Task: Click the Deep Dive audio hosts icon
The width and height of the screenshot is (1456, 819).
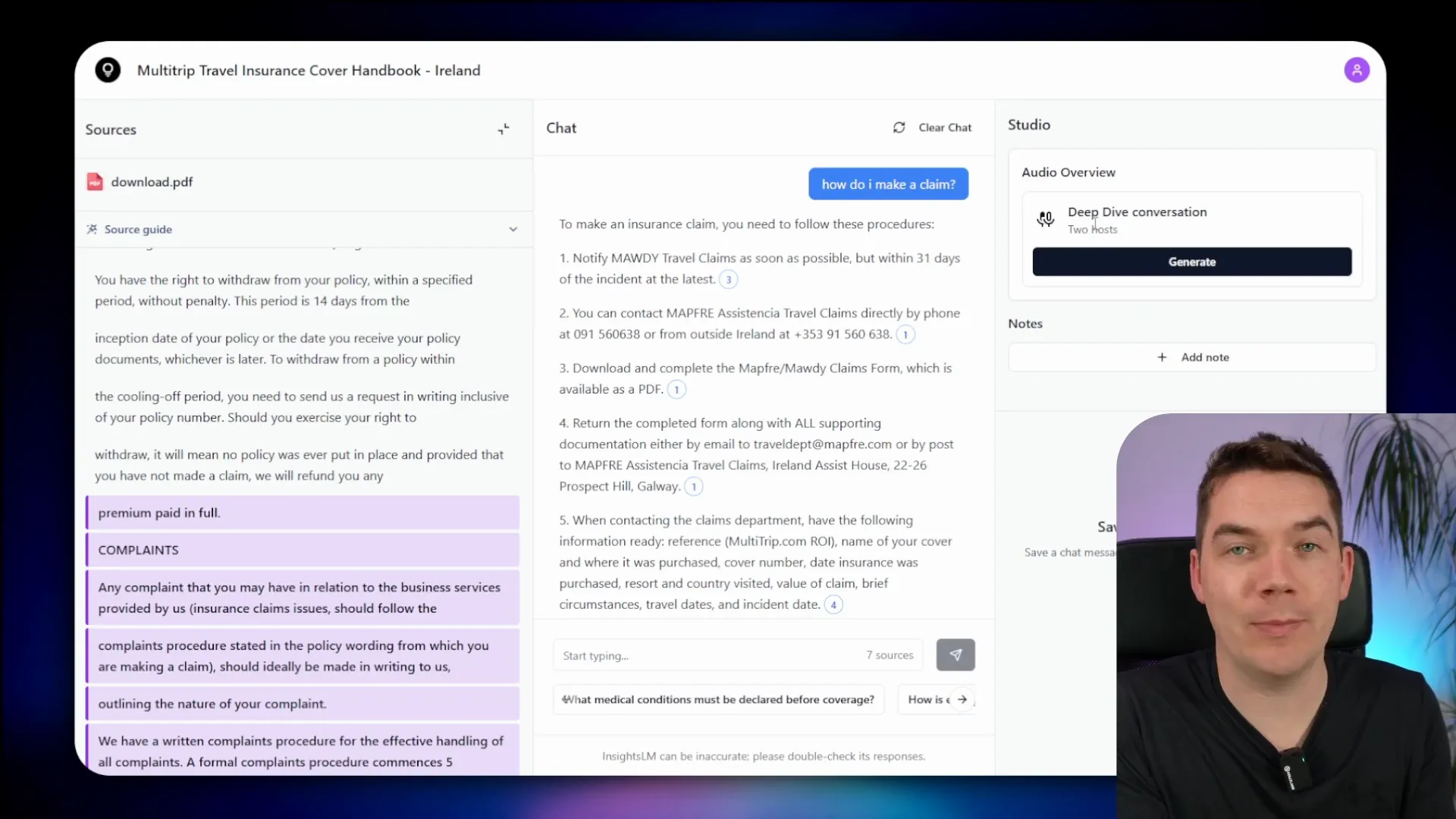Action: pos(1046,219)
